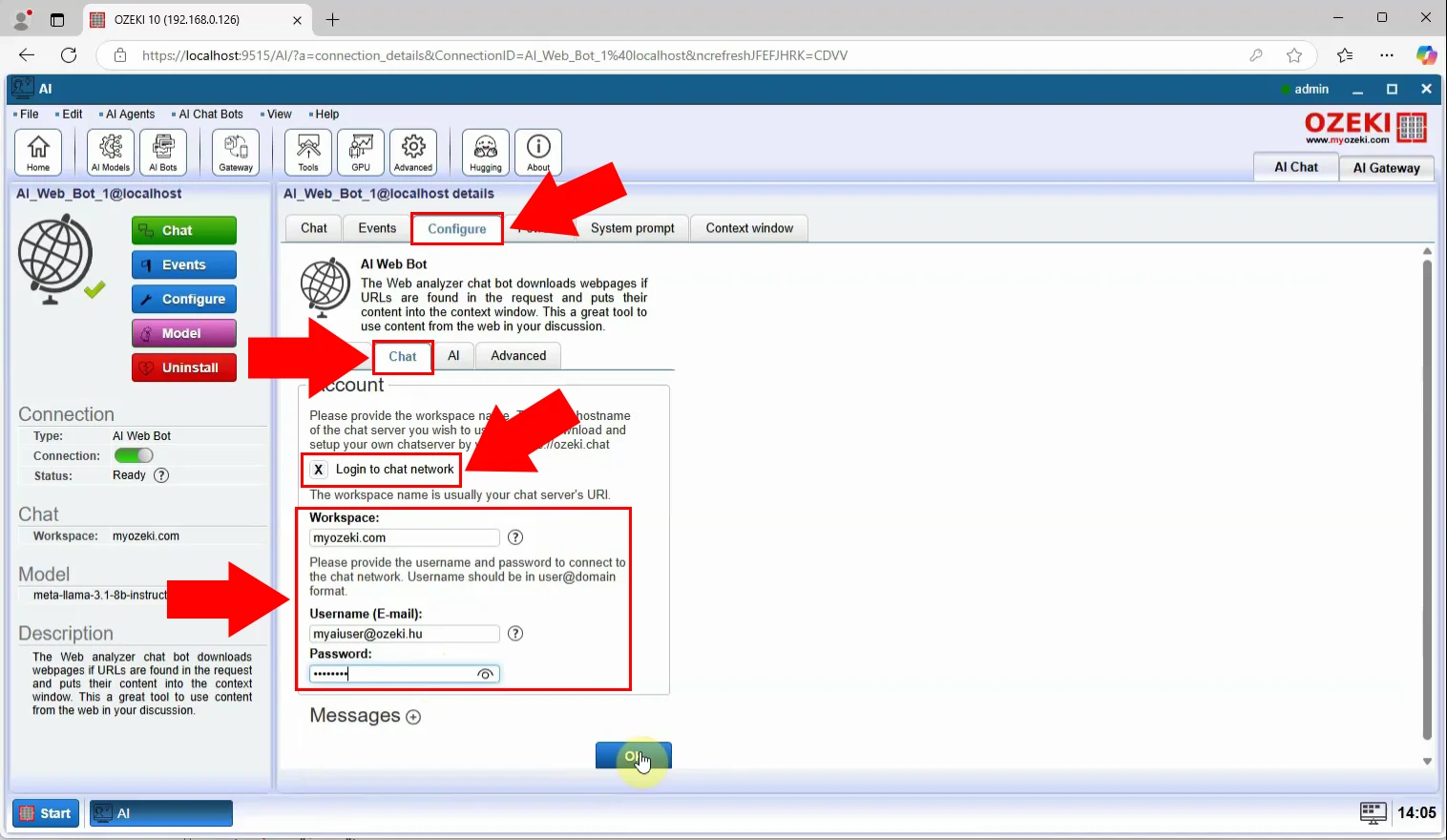This screenshot has height=840, width=1447.
Task: Add page to favorites star icon
Action: click(x=1294, y=55)
